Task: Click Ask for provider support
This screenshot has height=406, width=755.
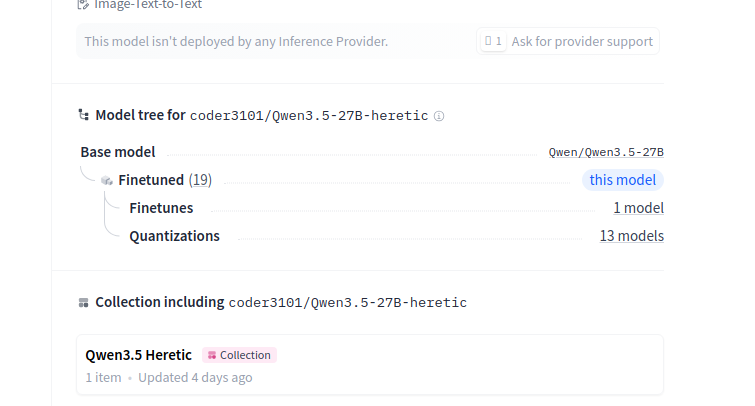Action: point(582,41)
